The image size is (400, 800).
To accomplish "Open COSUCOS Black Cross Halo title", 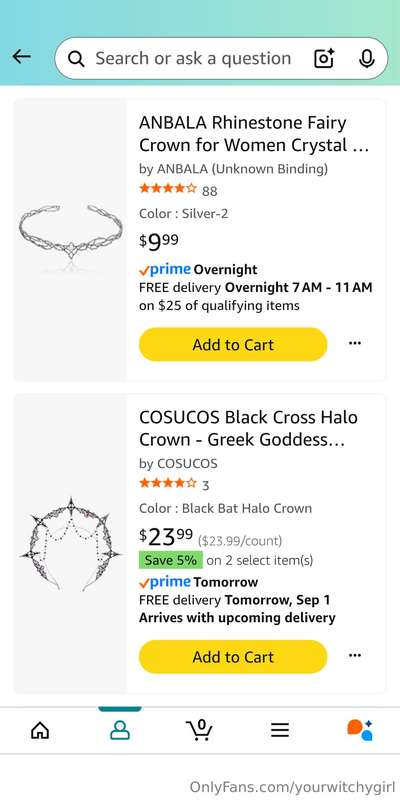I will pyautogui.click(x=248, y=429).
